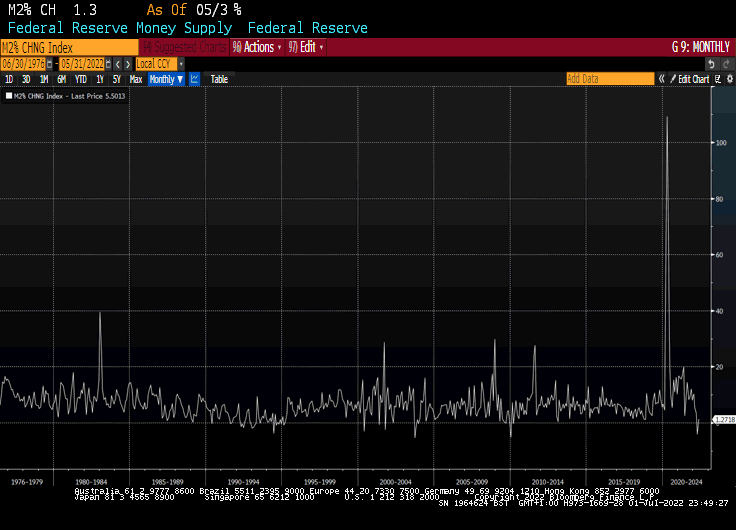Toggle M2% CHNG Index legend checkbox
736x530 pixels.
point(9,96)
